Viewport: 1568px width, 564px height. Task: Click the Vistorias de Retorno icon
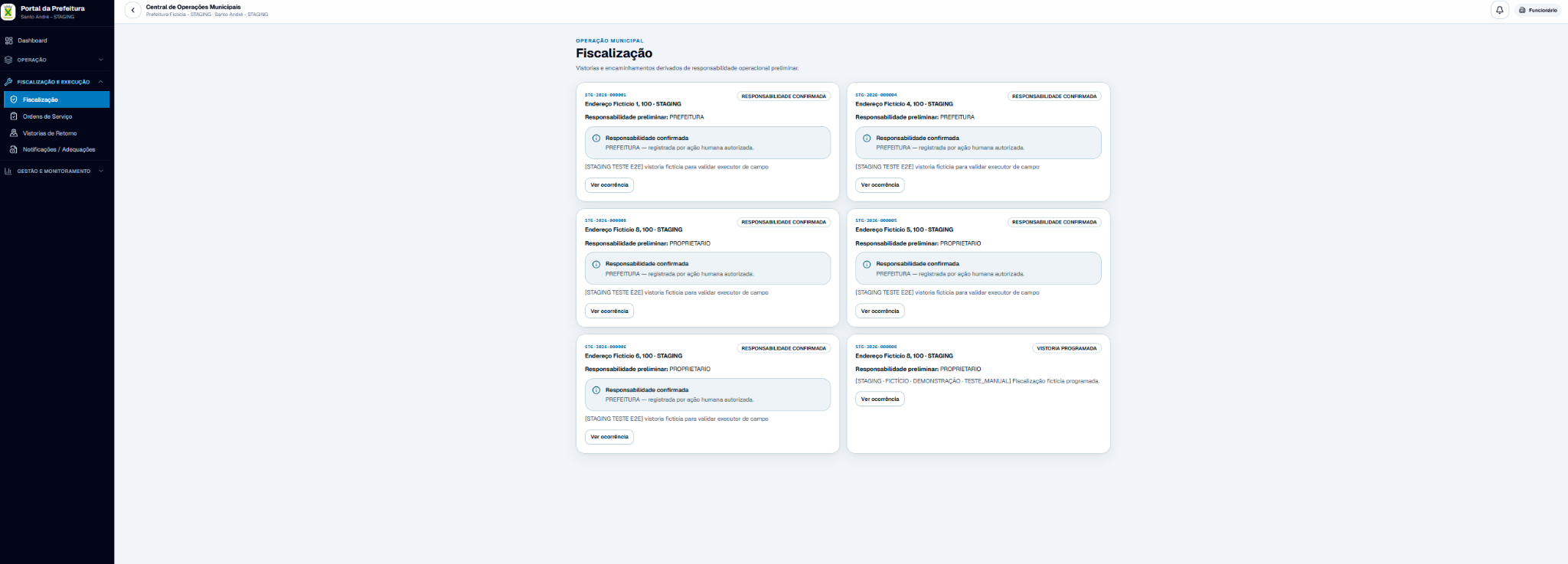pos(14,133)
